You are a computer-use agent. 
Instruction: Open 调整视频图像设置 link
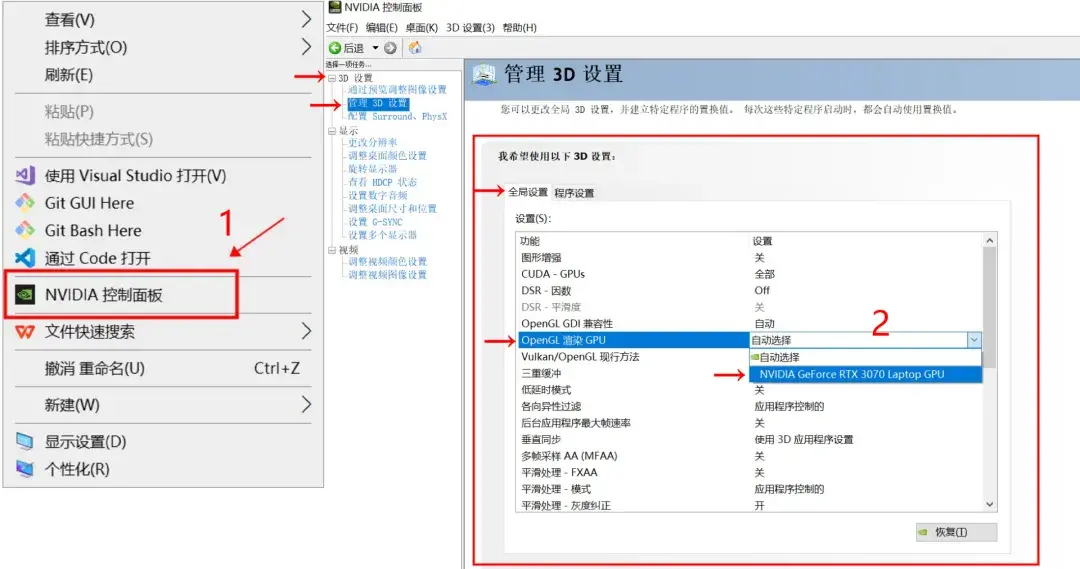[387, 274]
